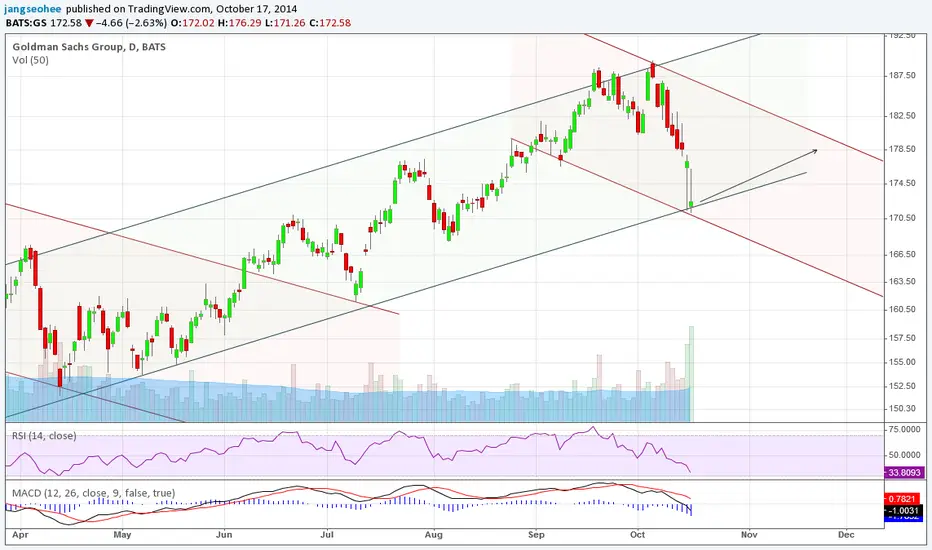Click the 170.50 price axis label

(902, 218)
